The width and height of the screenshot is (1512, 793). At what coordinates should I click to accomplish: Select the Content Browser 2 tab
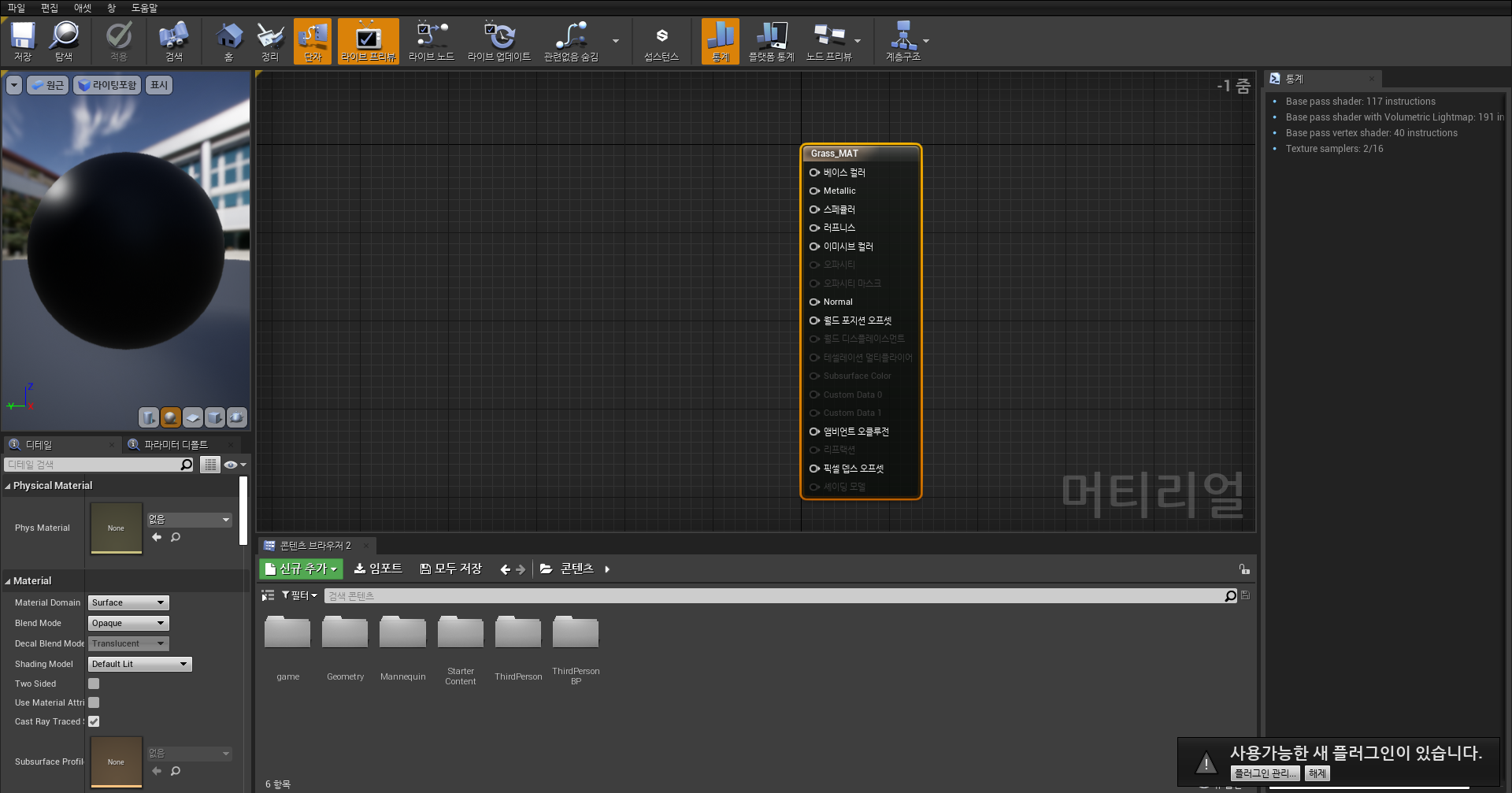pyautogui.click(x=315, y=545)
